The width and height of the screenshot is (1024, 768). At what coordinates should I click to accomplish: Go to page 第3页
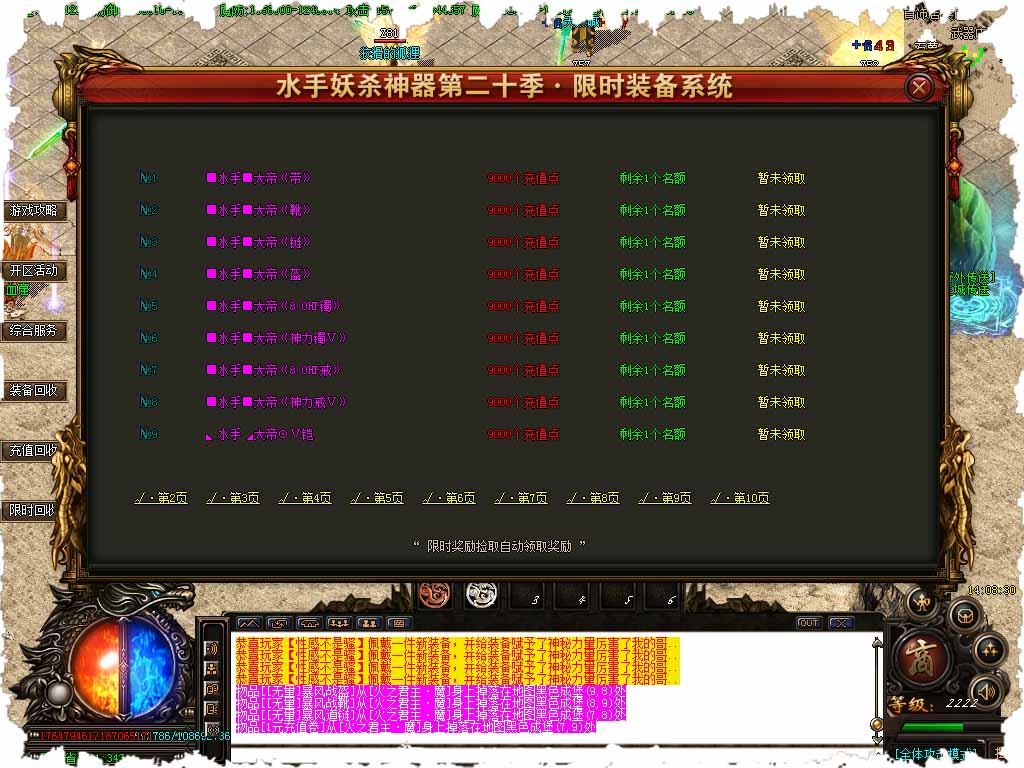(x=232, y=498)
